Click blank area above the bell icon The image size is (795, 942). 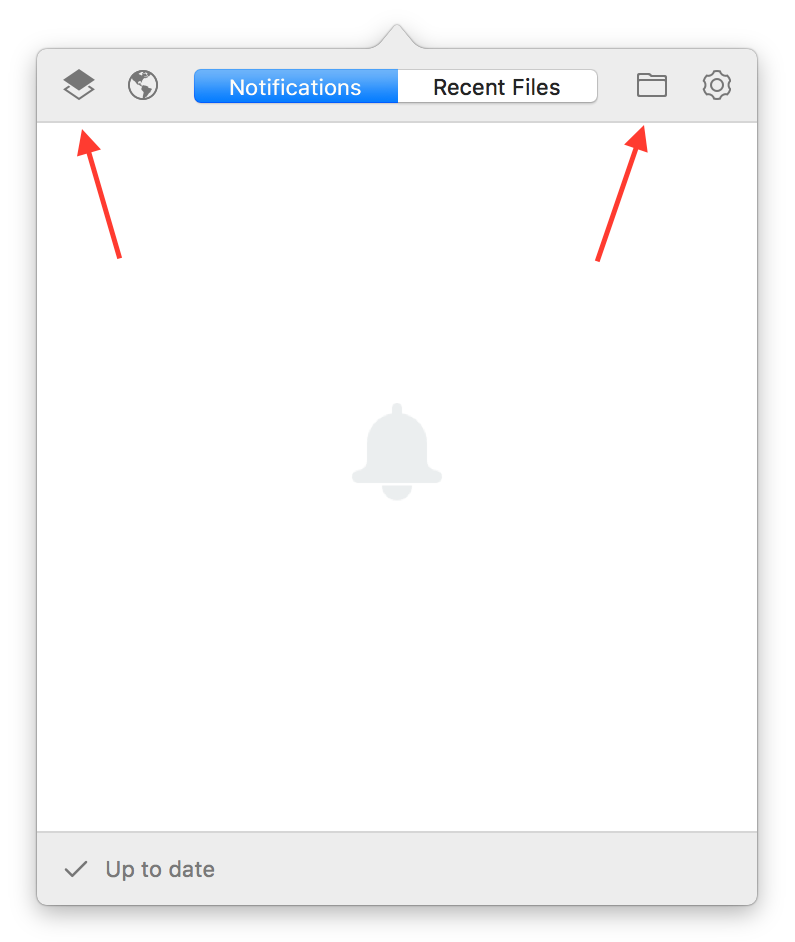(397, 264)
